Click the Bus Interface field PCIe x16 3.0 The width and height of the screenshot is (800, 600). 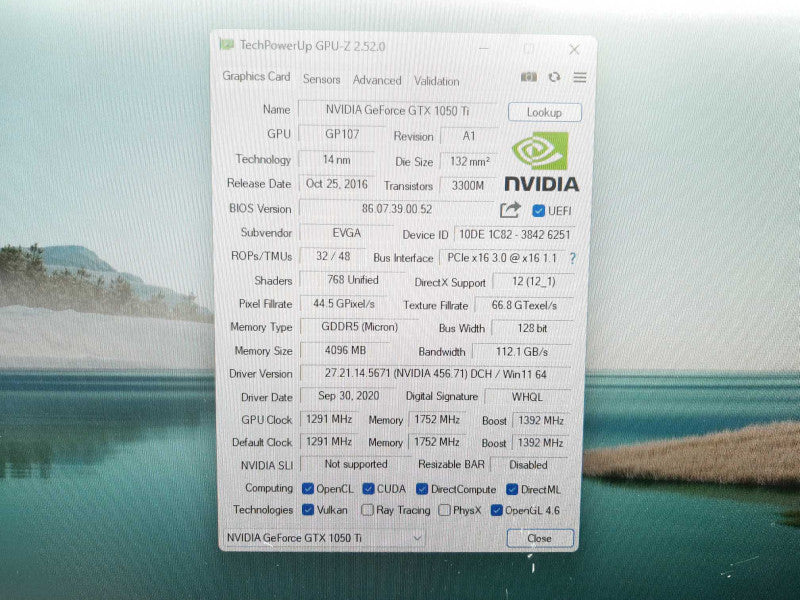502,258
